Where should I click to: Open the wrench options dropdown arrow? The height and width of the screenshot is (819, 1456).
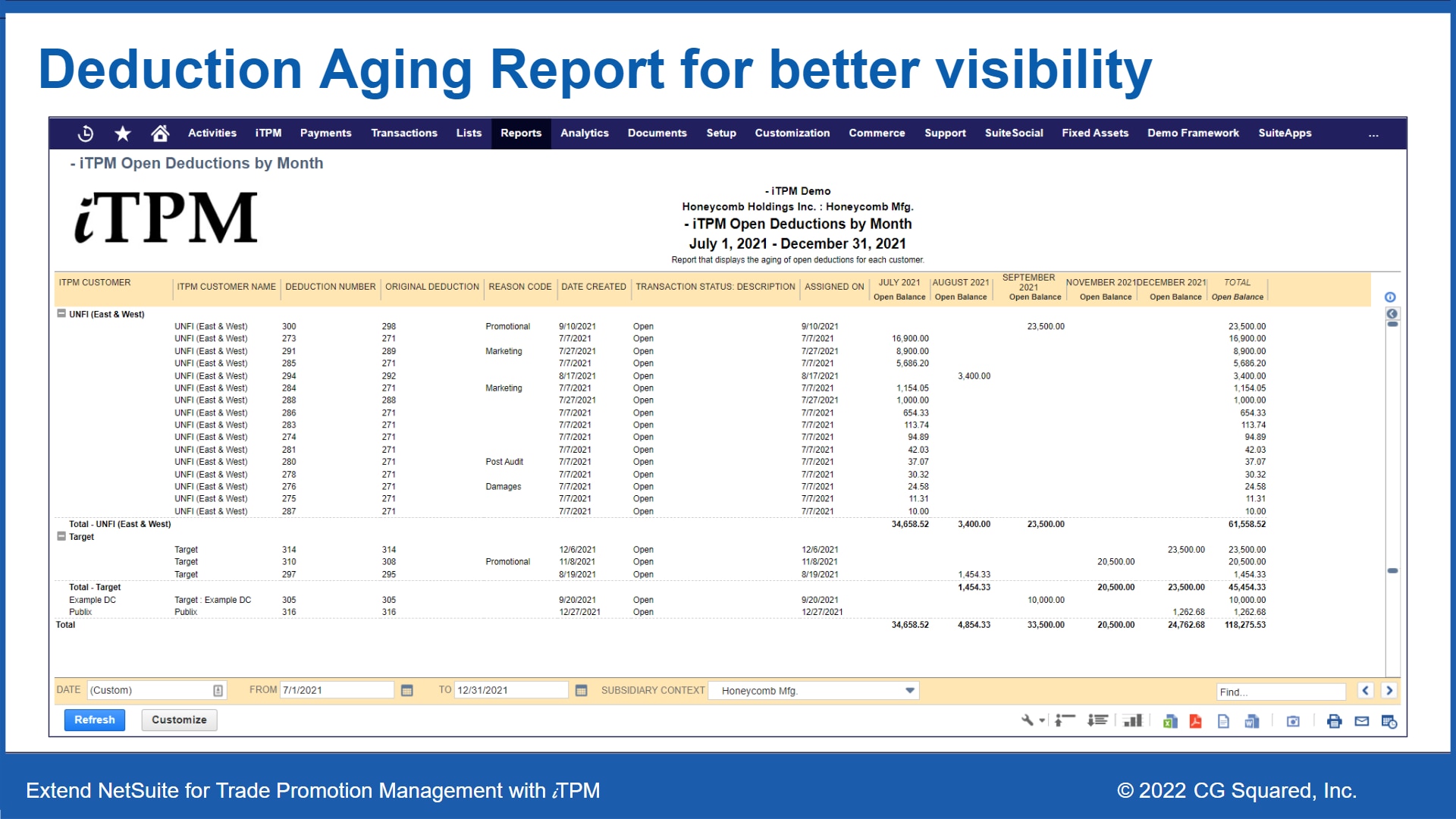pyautogui.click(x=1042, y=720)
